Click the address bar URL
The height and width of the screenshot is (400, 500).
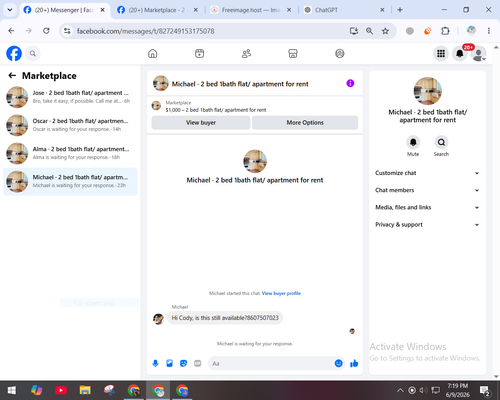pyautogui.click(x=145, y=31)
